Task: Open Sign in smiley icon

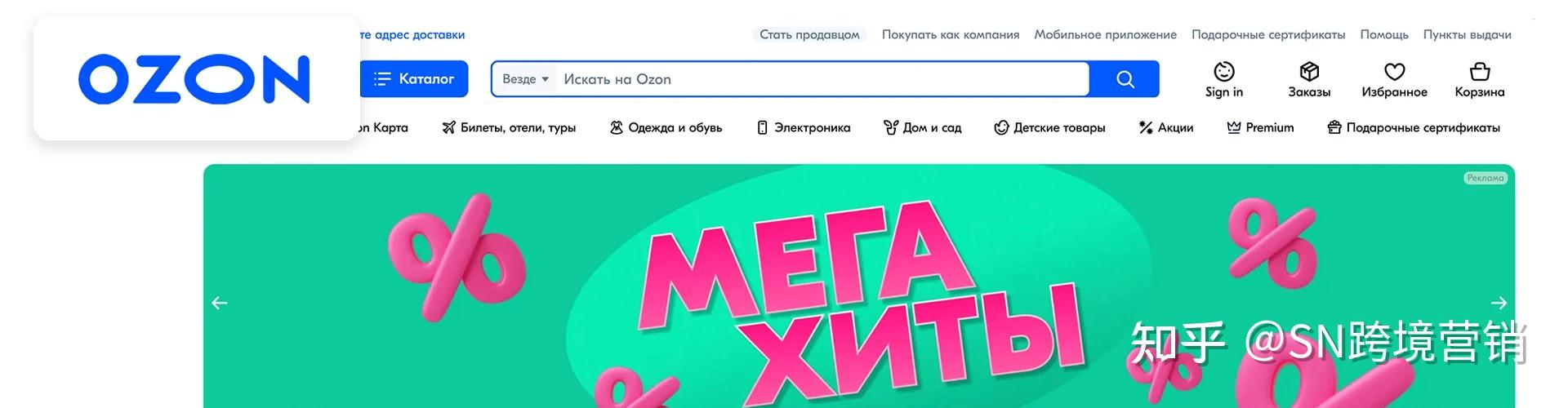Action: [x=1223, y=71]
